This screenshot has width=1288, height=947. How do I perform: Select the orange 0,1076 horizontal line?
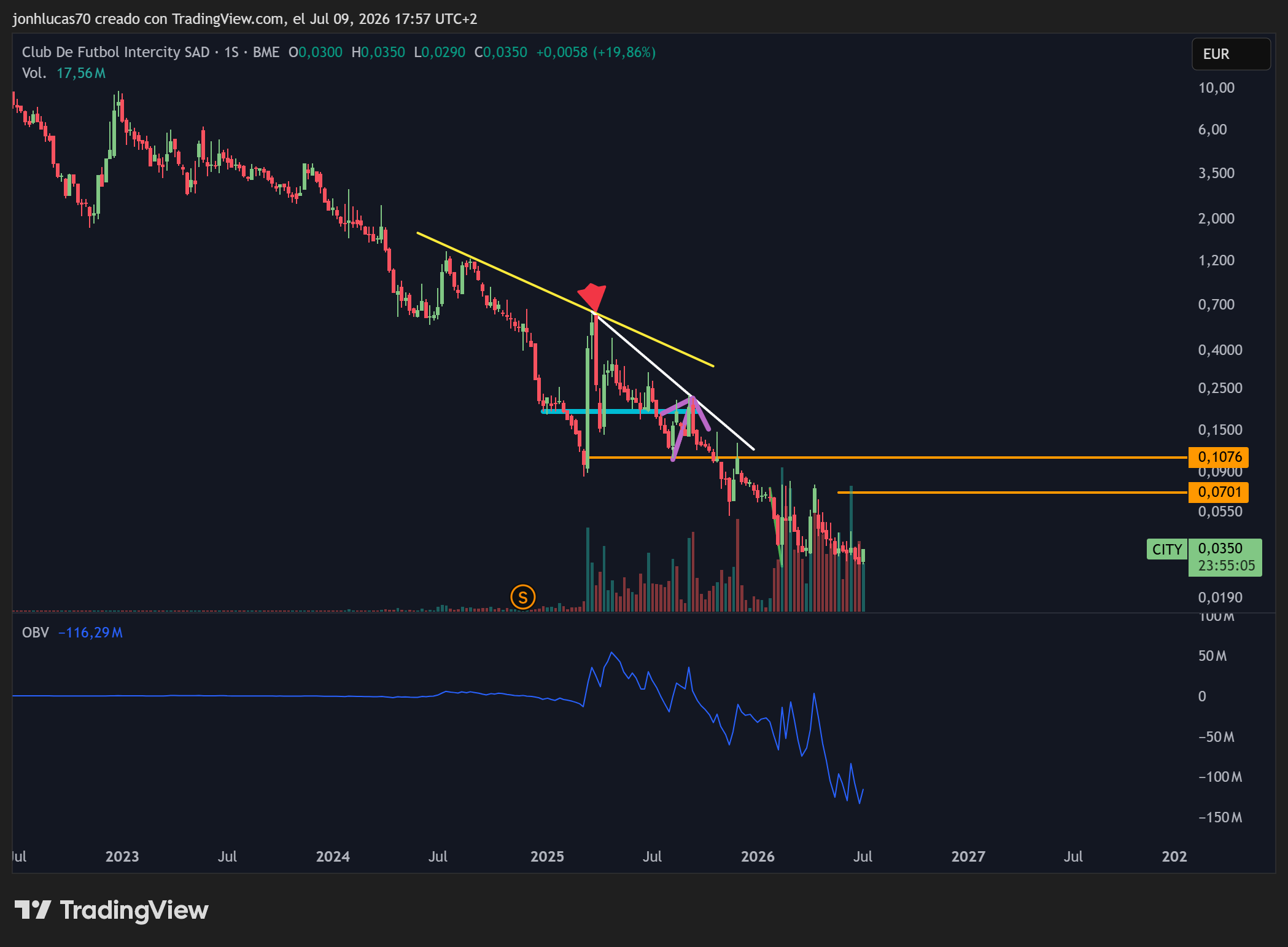[887, 458]
